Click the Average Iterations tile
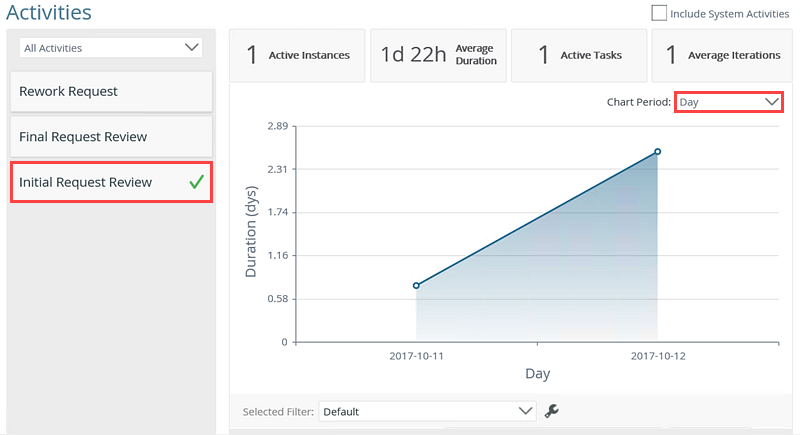The image size is (800, 435). 719,55
